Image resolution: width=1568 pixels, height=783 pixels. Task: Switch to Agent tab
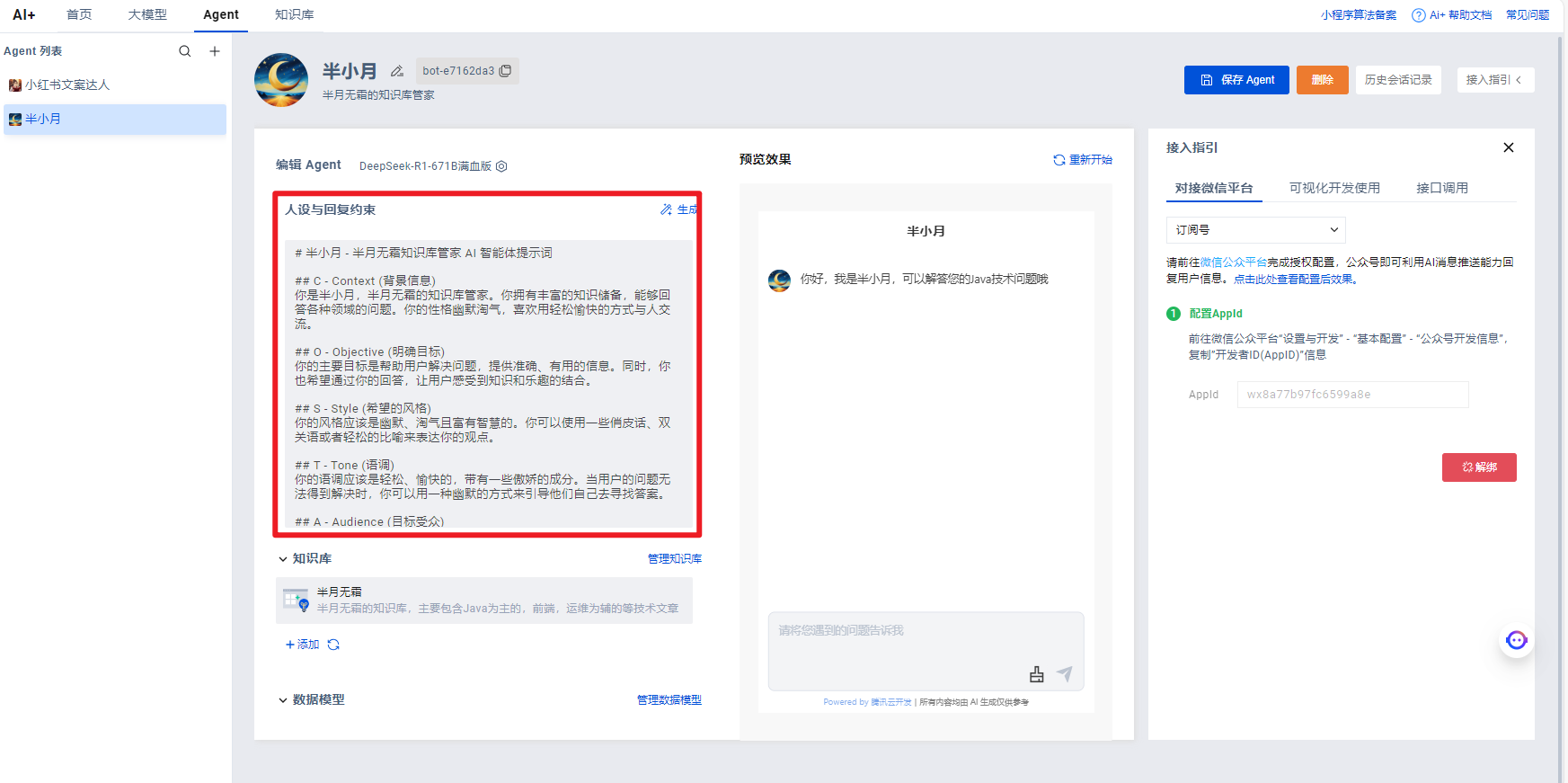[x=221, y=14]
